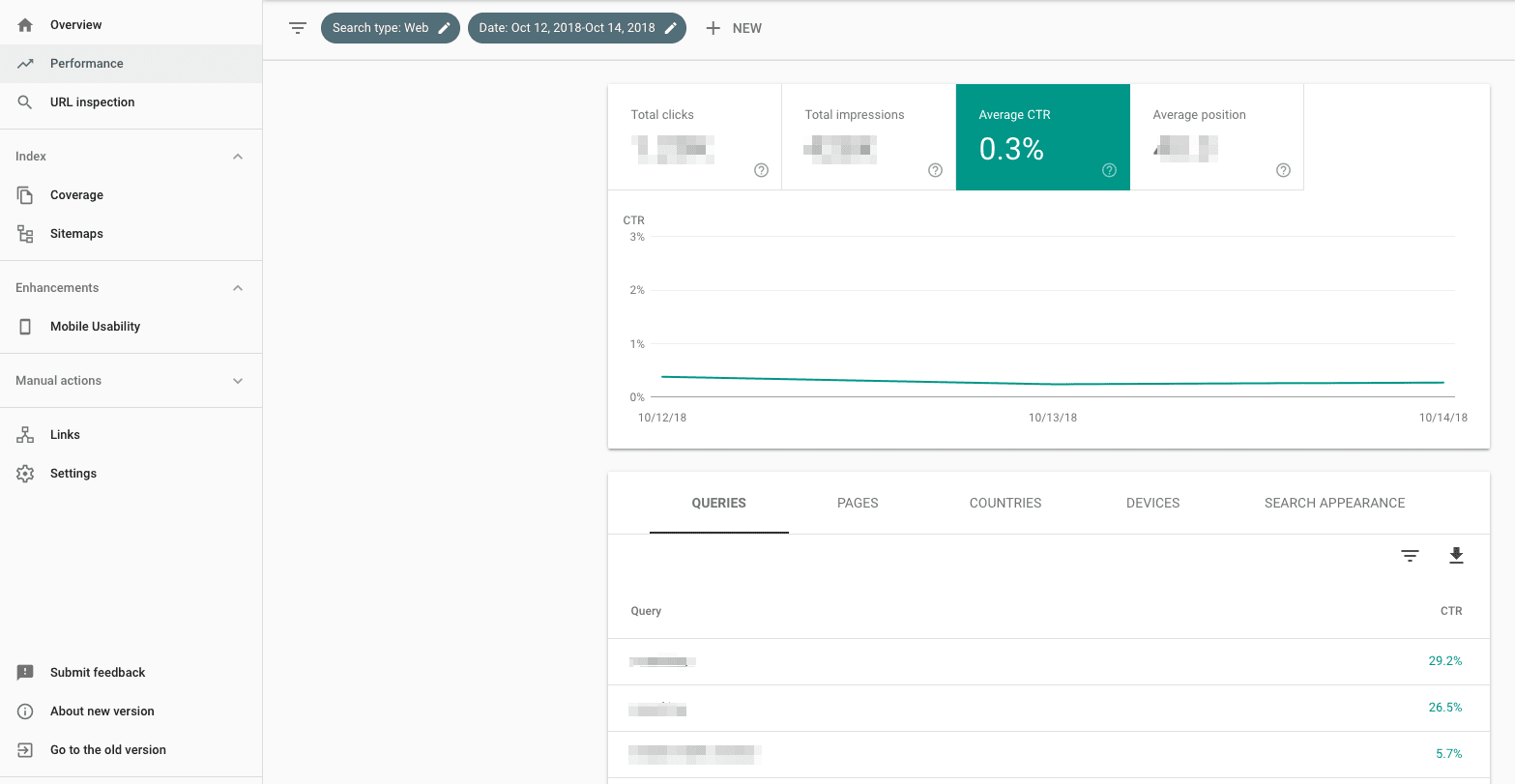The image size is (1515, 784).
Task: Edit Search type filter via pencil icon
Action: tap(445, 28)
